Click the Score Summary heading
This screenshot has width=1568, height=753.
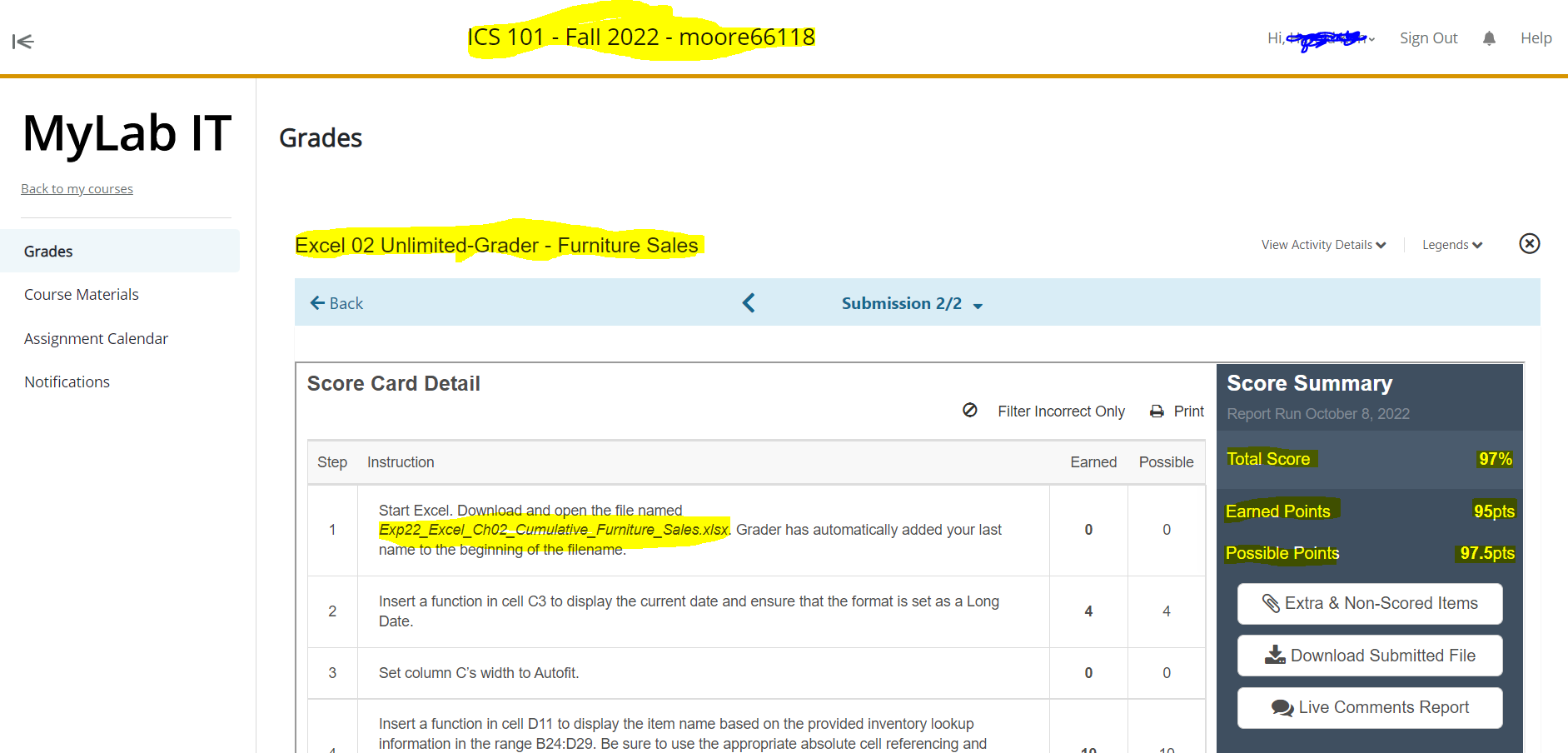point(1309,383)
